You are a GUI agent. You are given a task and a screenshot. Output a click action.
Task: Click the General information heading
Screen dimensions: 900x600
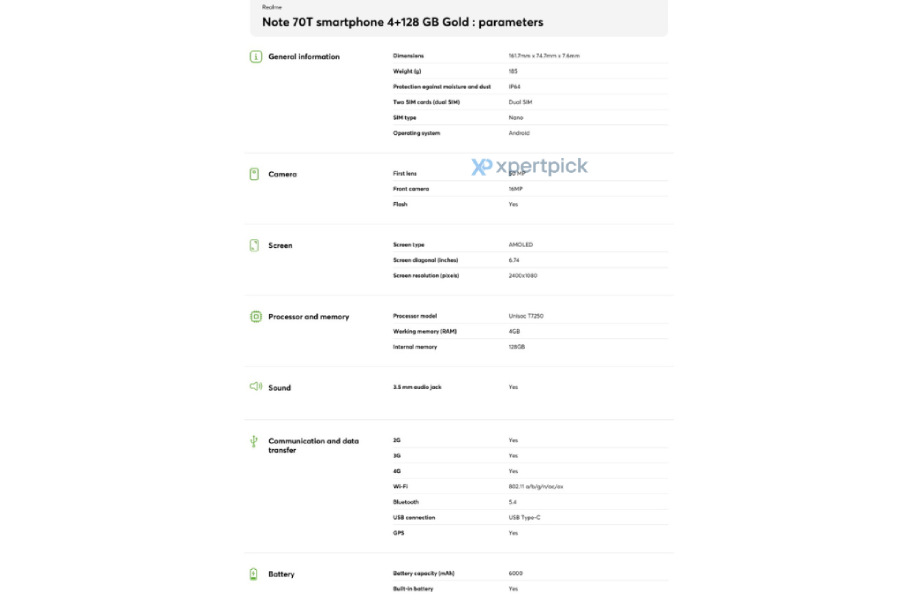tap(304, 57)
